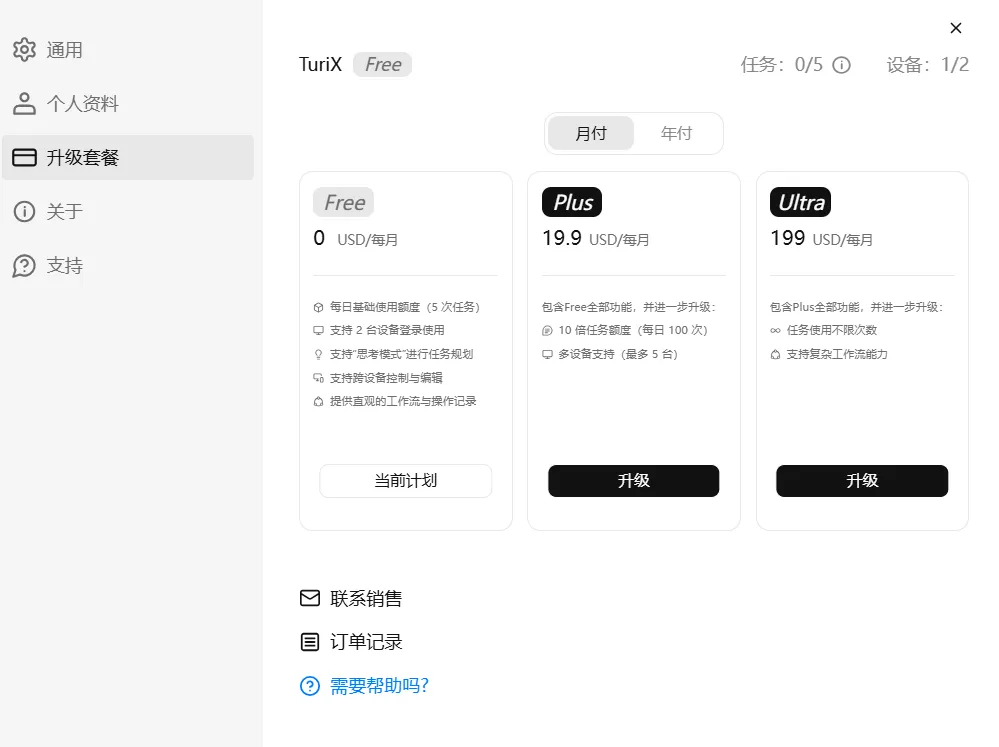Click the gear icon beside 通用
999x747 pixels.
pyautogui.click(x=24, y=50)
